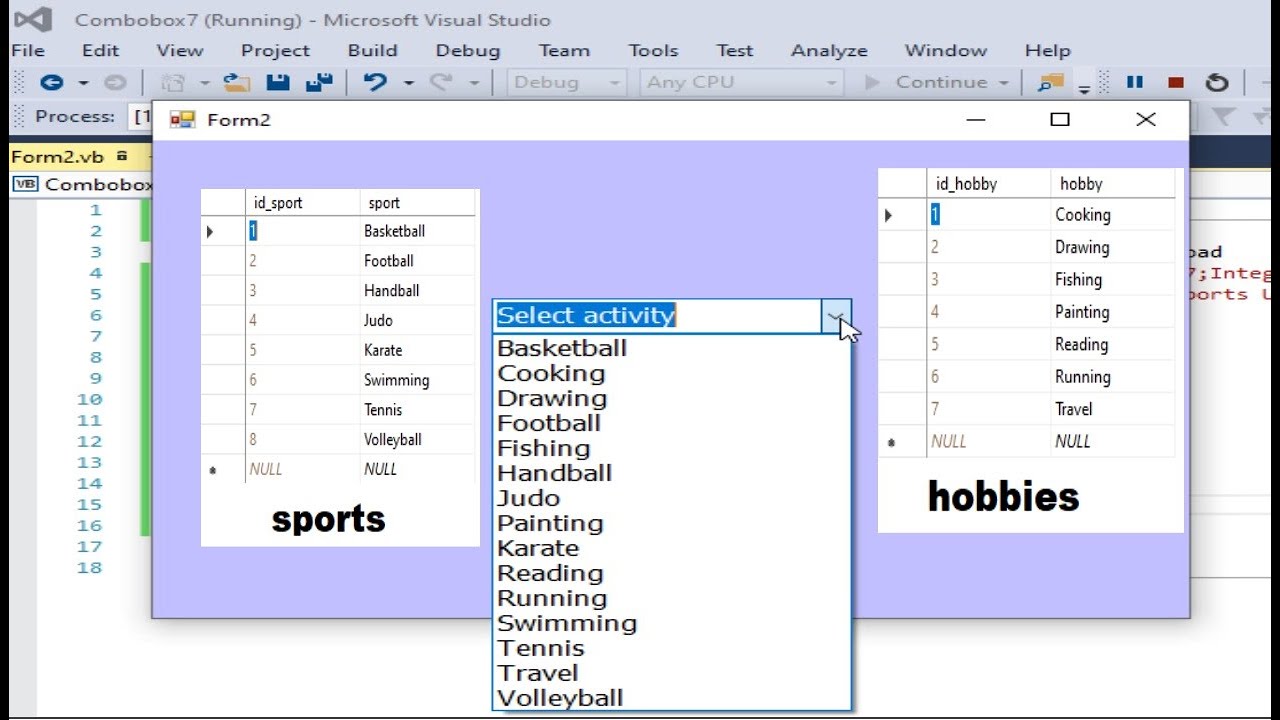Viewport: 1280px width, 720px height.
Task: Click the Select activity text field
Action: [657, 316]
